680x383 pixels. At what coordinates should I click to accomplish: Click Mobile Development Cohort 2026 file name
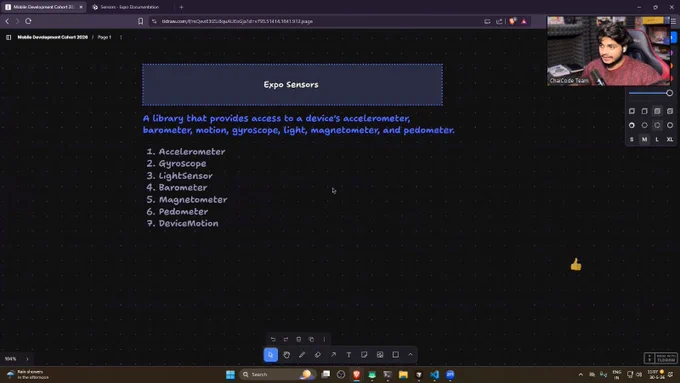coord(52,37)
